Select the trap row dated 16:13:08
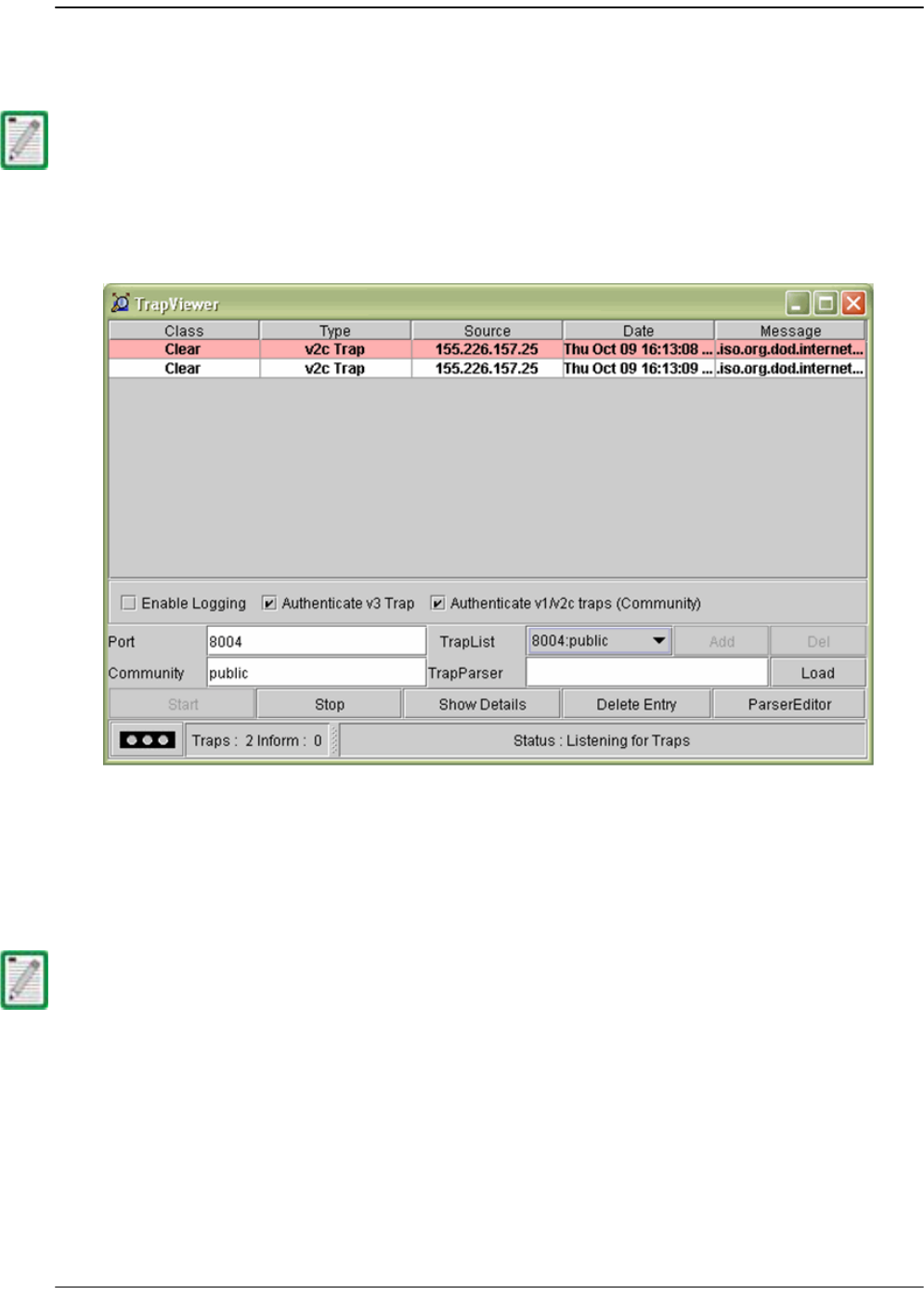Image resolution: width=924 pixels, height=1294 pixels. coord(488,349)
